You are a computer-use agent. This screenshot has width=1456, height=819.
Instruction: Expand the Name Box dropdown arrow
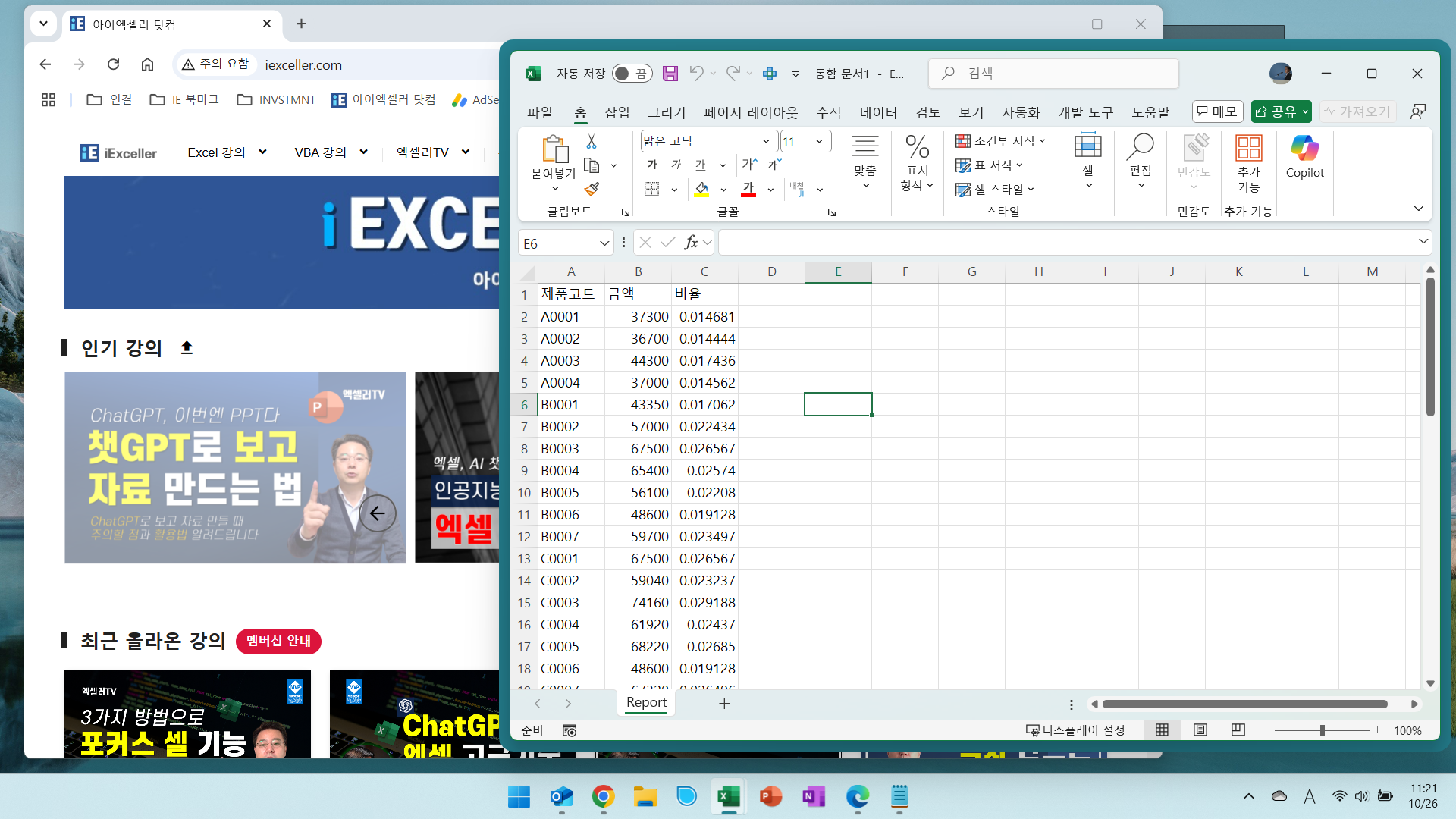point(604,243)
